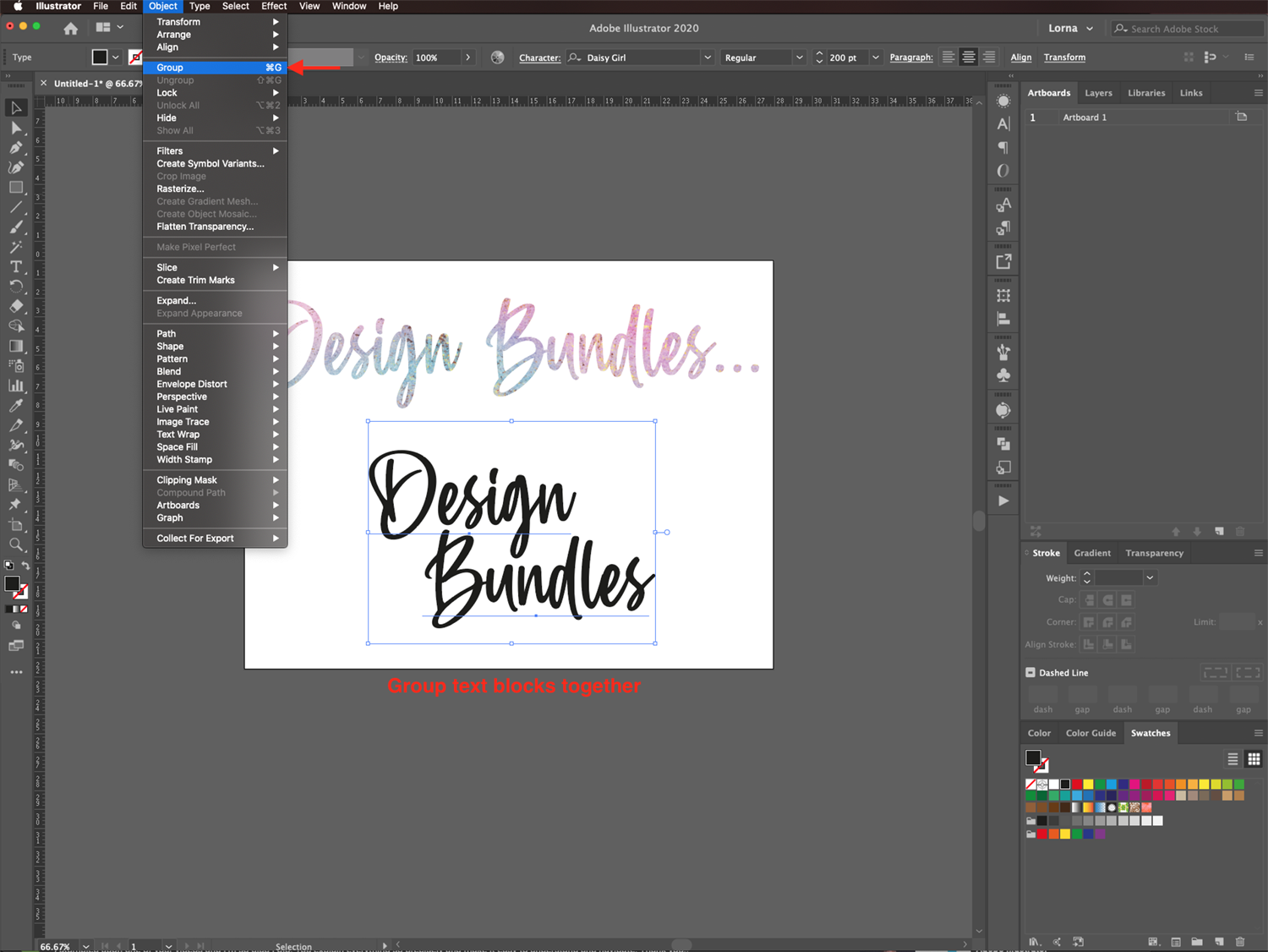This screenshot has height=952, width=1268.
Task: Switch to the Layers tab
Action: click(x=1098, y=93)
